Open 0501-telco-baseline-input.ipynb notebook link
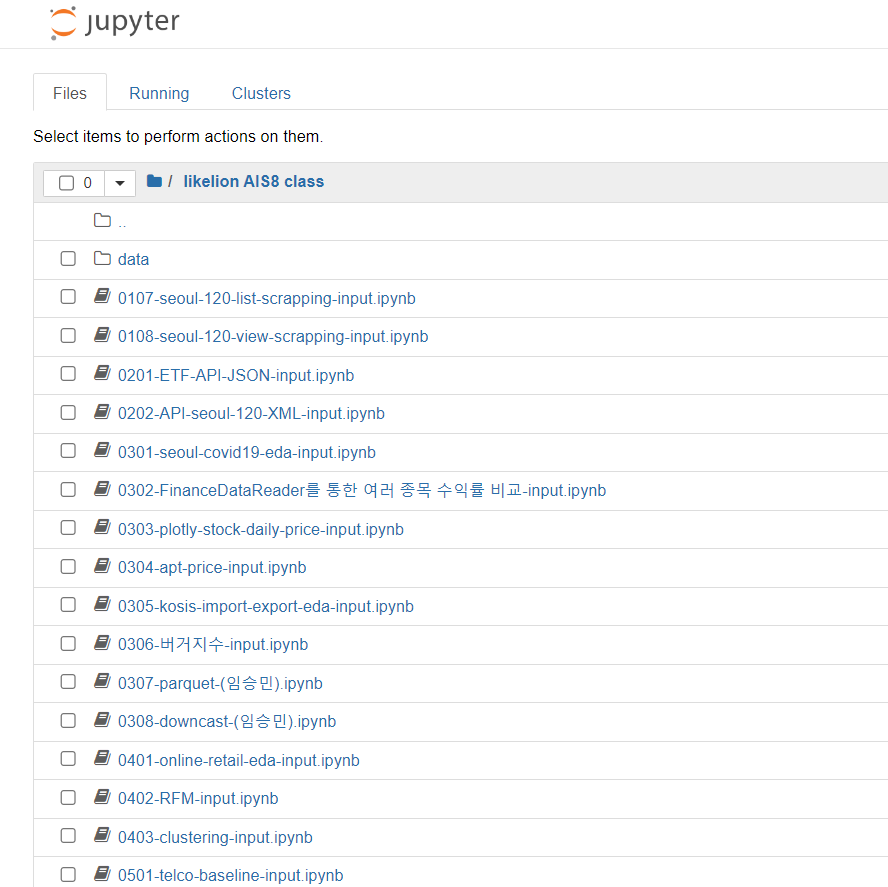 pos(230,876)
